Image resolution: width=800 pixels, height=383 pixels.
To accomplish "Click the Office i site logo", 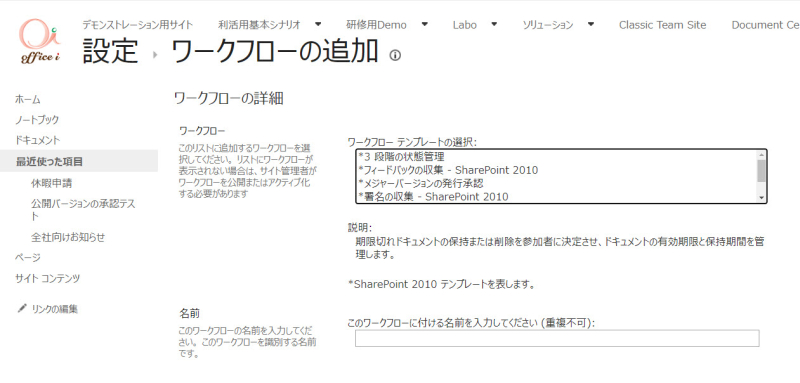I will coord(40,41).
